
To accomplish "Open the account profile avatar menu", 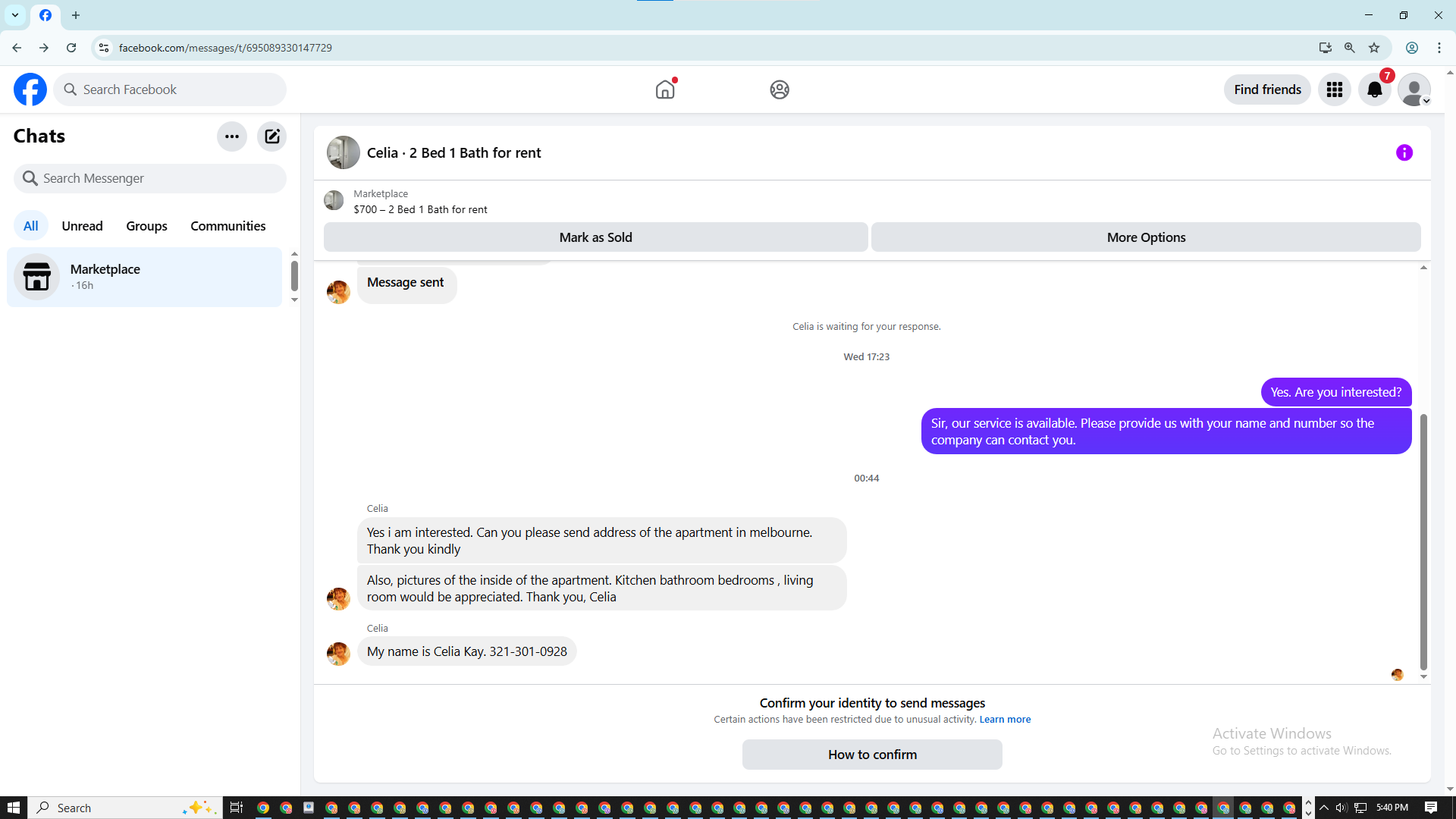I will pos(1414,89).
